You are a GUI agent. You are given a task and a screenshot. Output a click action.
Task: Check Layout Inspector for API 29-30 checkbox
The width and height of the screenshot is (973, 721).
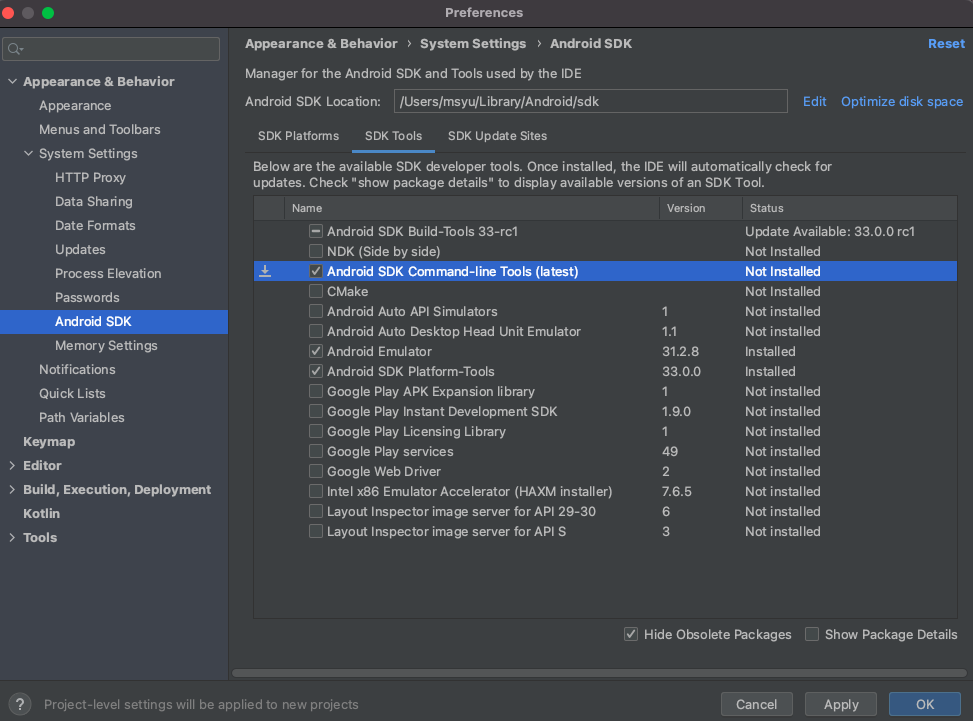(316, 511)
